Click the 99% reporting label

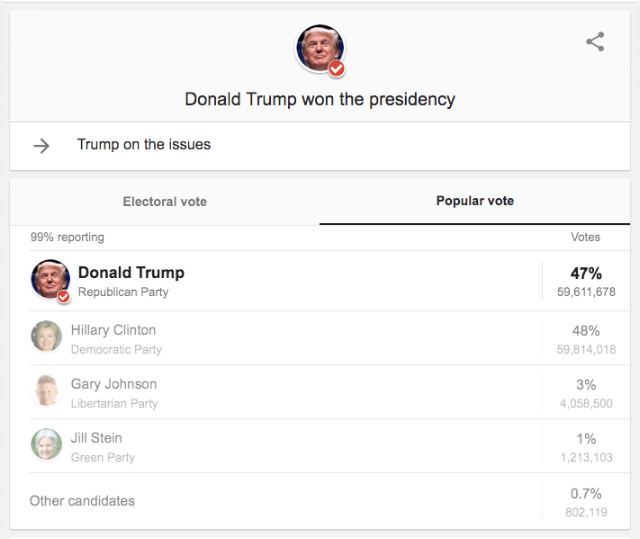point(67,237)
